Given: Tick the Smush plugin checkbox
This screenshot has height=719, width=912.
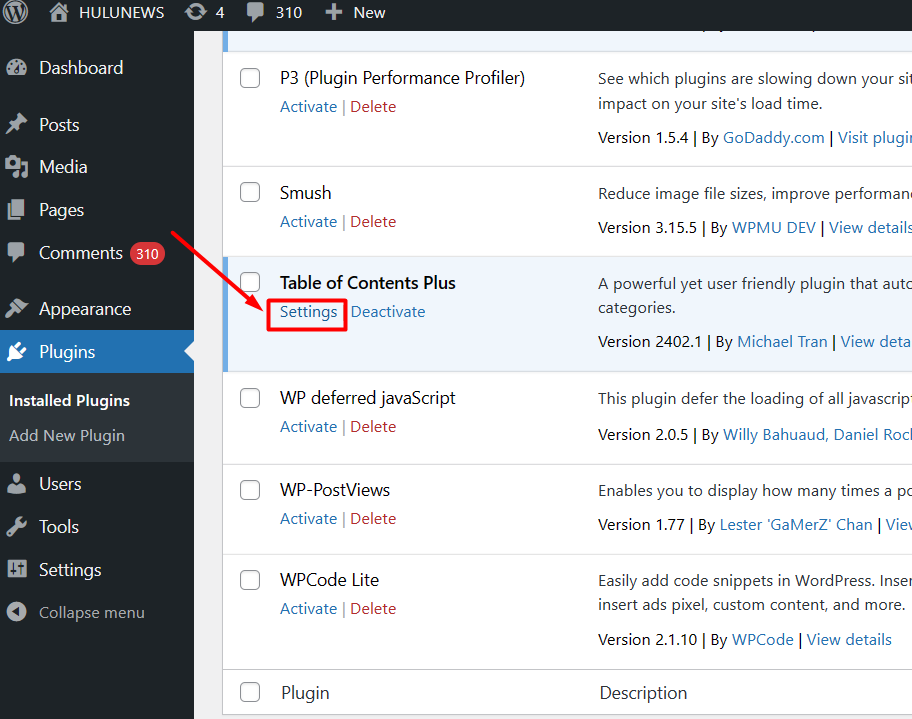Looking at the screenshot, I should (x=250, y=193).
